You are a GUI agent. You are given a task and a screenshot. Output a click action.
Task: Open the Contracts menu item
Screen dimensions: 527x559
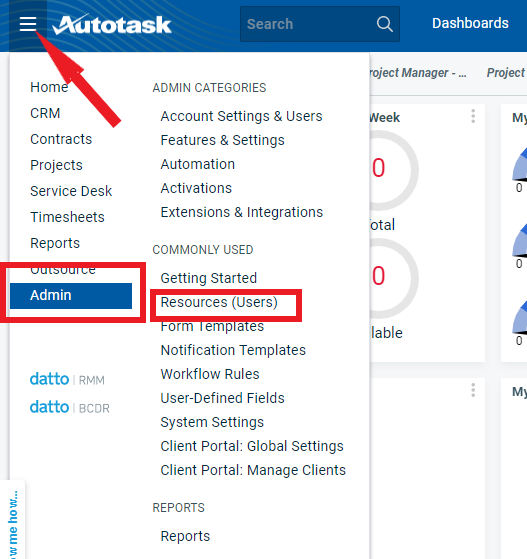pos(61,139)
